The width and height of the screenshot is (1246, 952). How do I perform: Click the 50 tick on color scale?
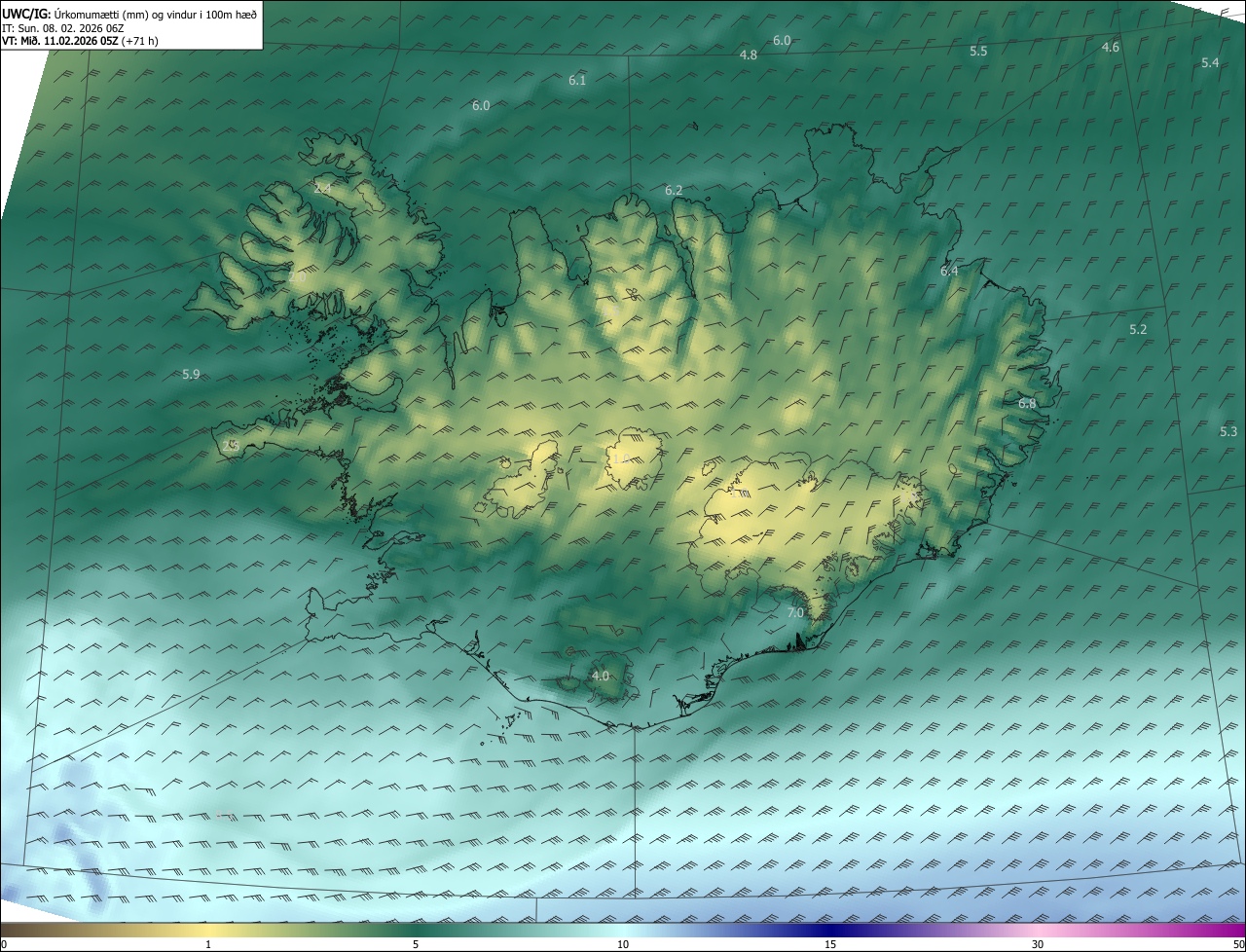tap(1238, 944)
